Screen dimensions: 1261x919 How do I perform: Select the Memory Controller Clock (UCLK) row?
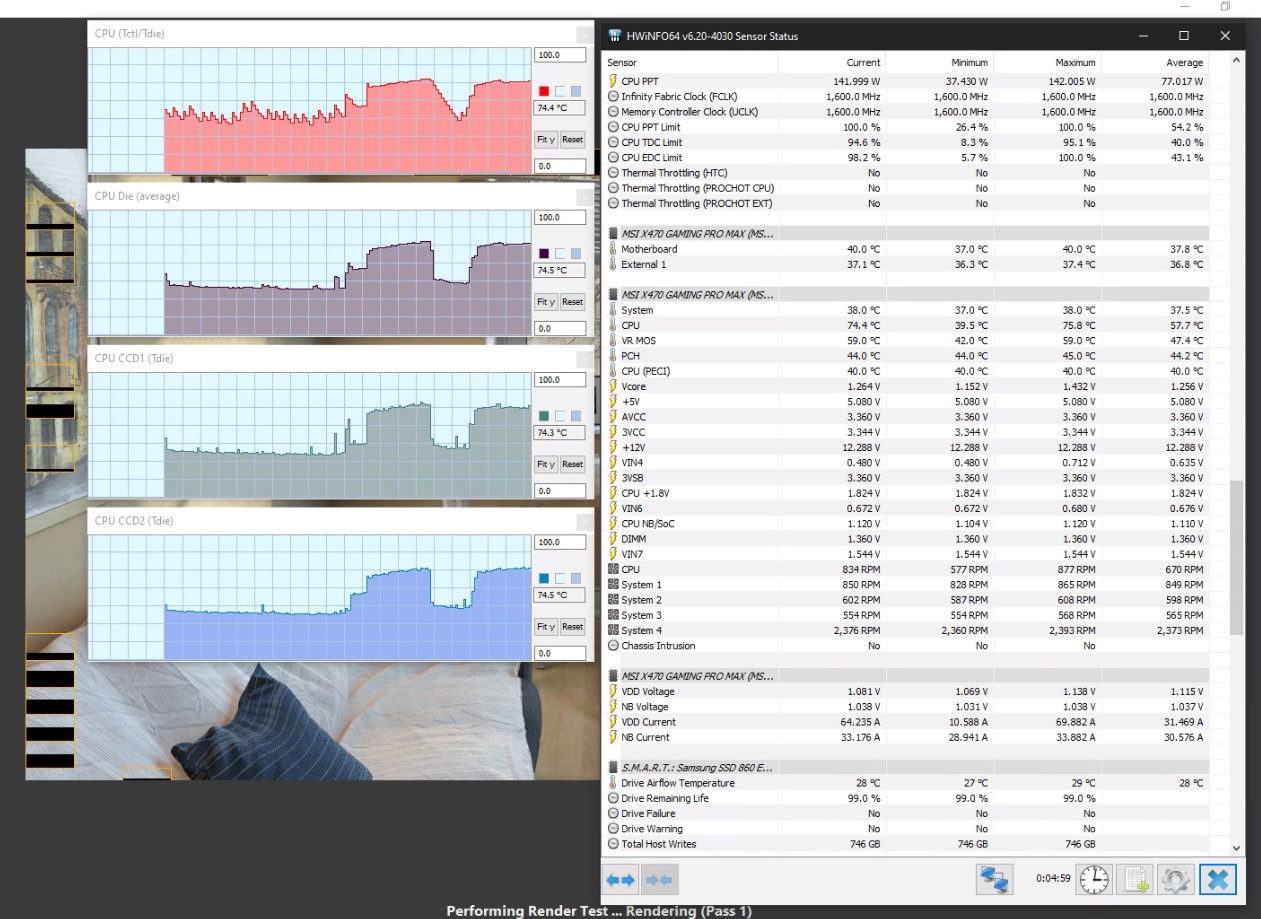click(x=906, y=112)
